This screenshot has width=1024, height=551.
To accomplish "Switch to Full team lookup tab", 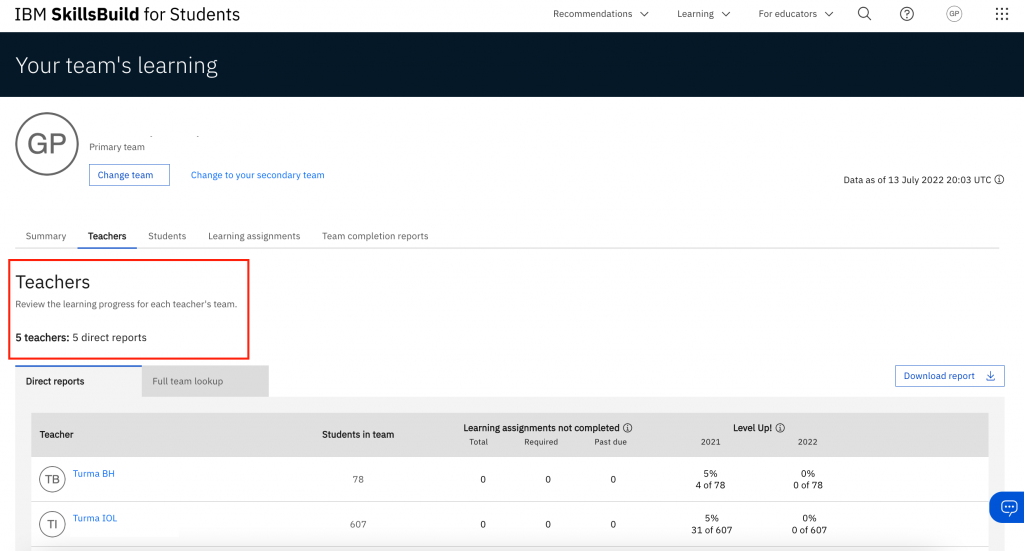I will pyautogui.click(x=205, y=381).
